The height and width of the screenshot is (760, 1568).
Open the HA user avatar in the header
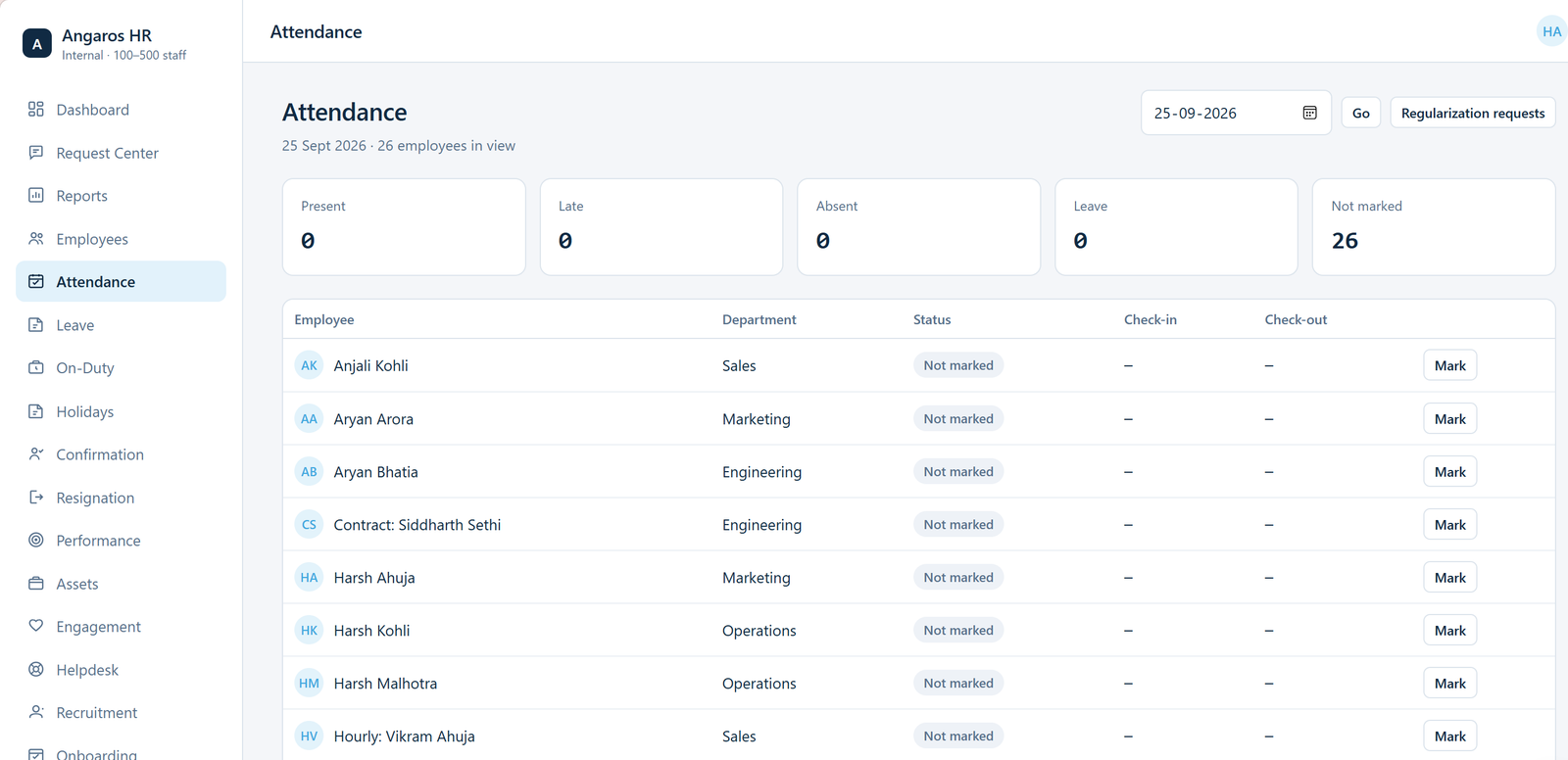click(1551, 31)
